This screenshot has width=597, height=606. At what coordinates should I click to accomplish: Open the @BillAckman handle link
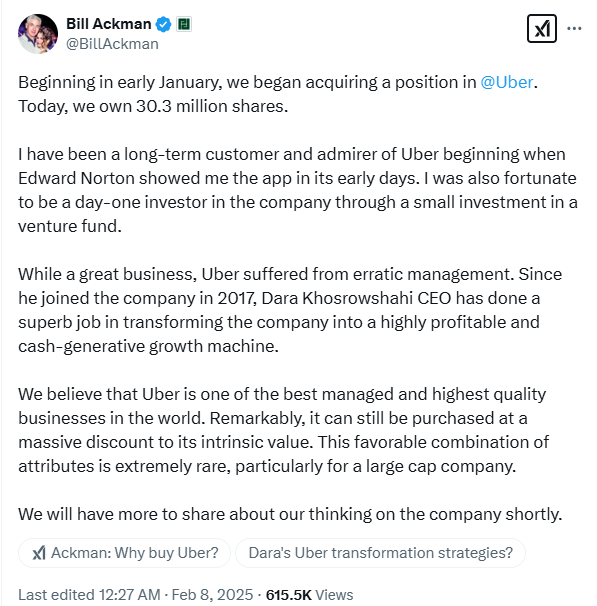[x=112, y=44]
